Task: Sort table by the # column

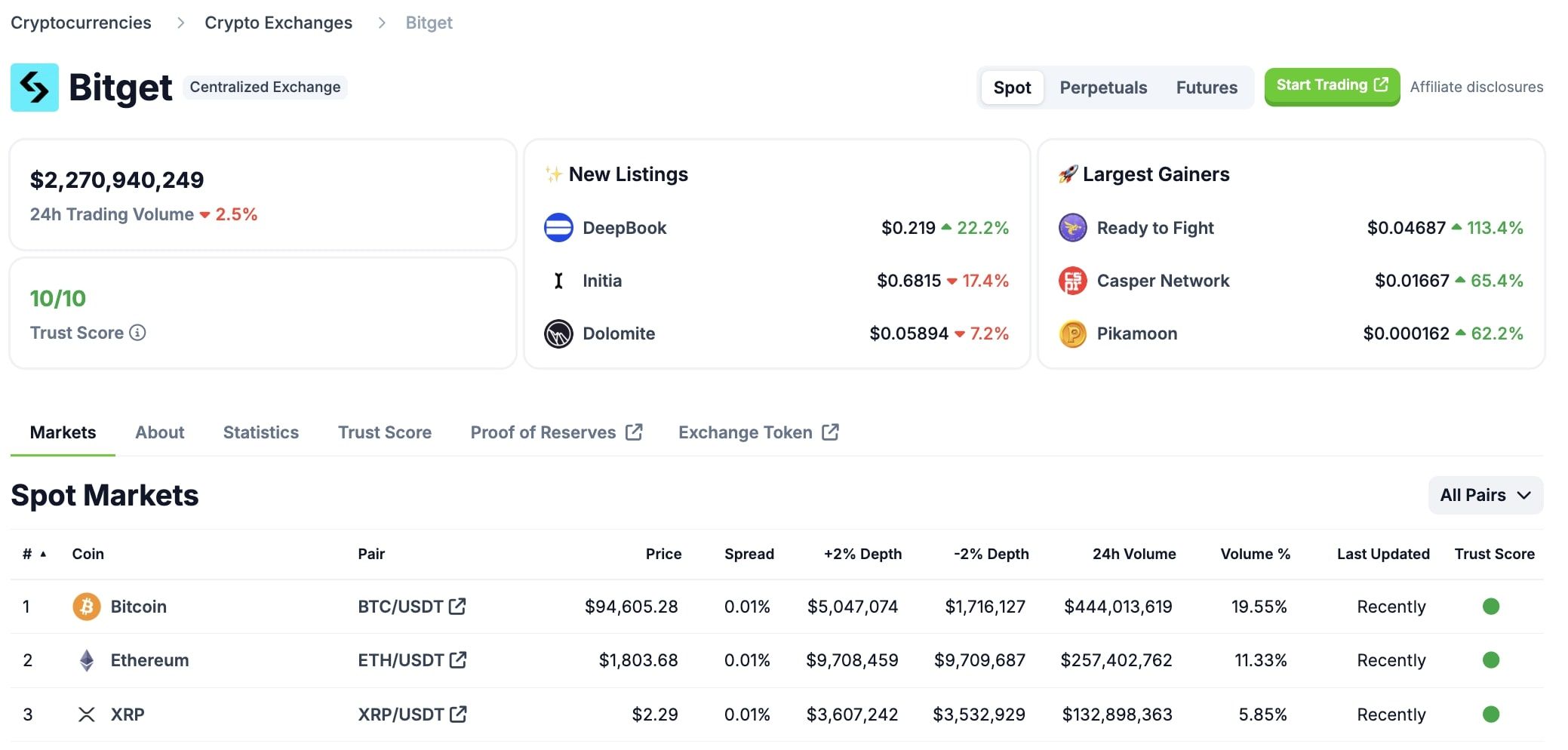Action: tap(34, 554)
